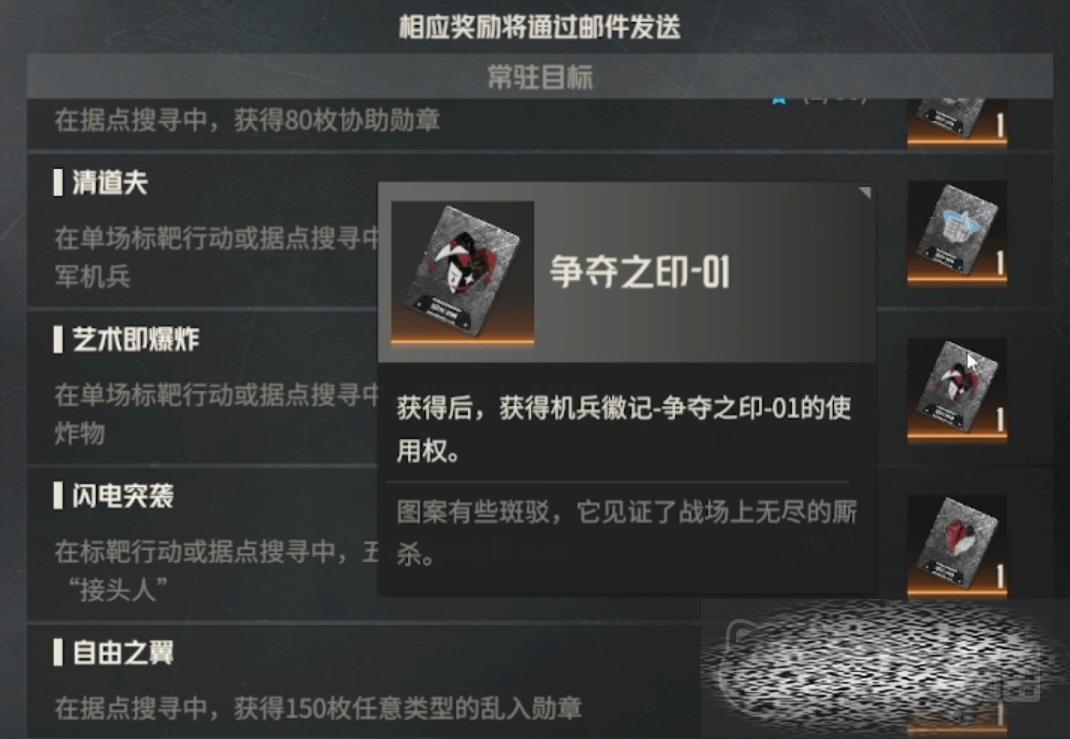Select the red-white emblem reward for 艺术即爆炸

[957, 389]
